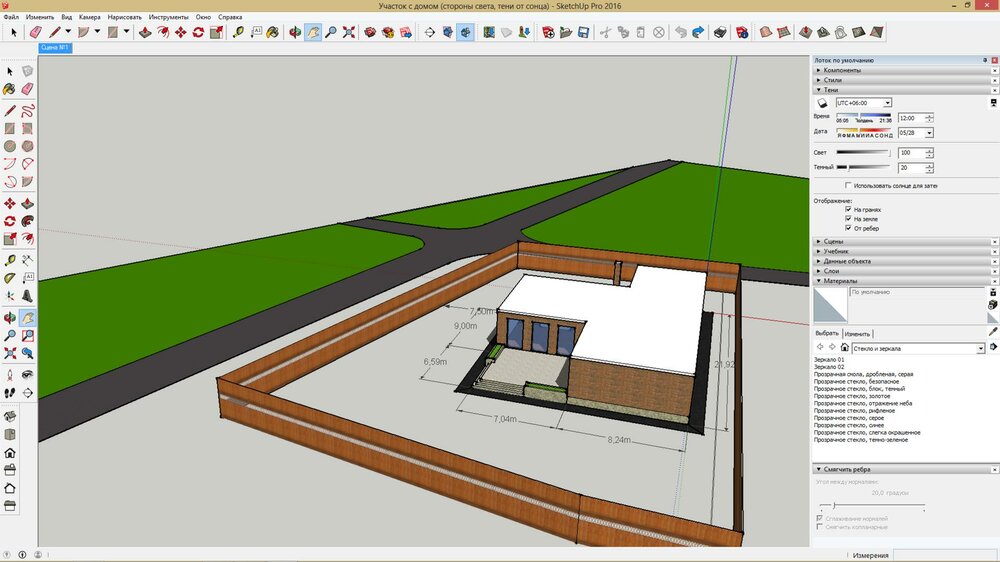Screen dimensions: 1000x562
Task: Click the 'Свет' light intensity slider
Action: point(862,152)
